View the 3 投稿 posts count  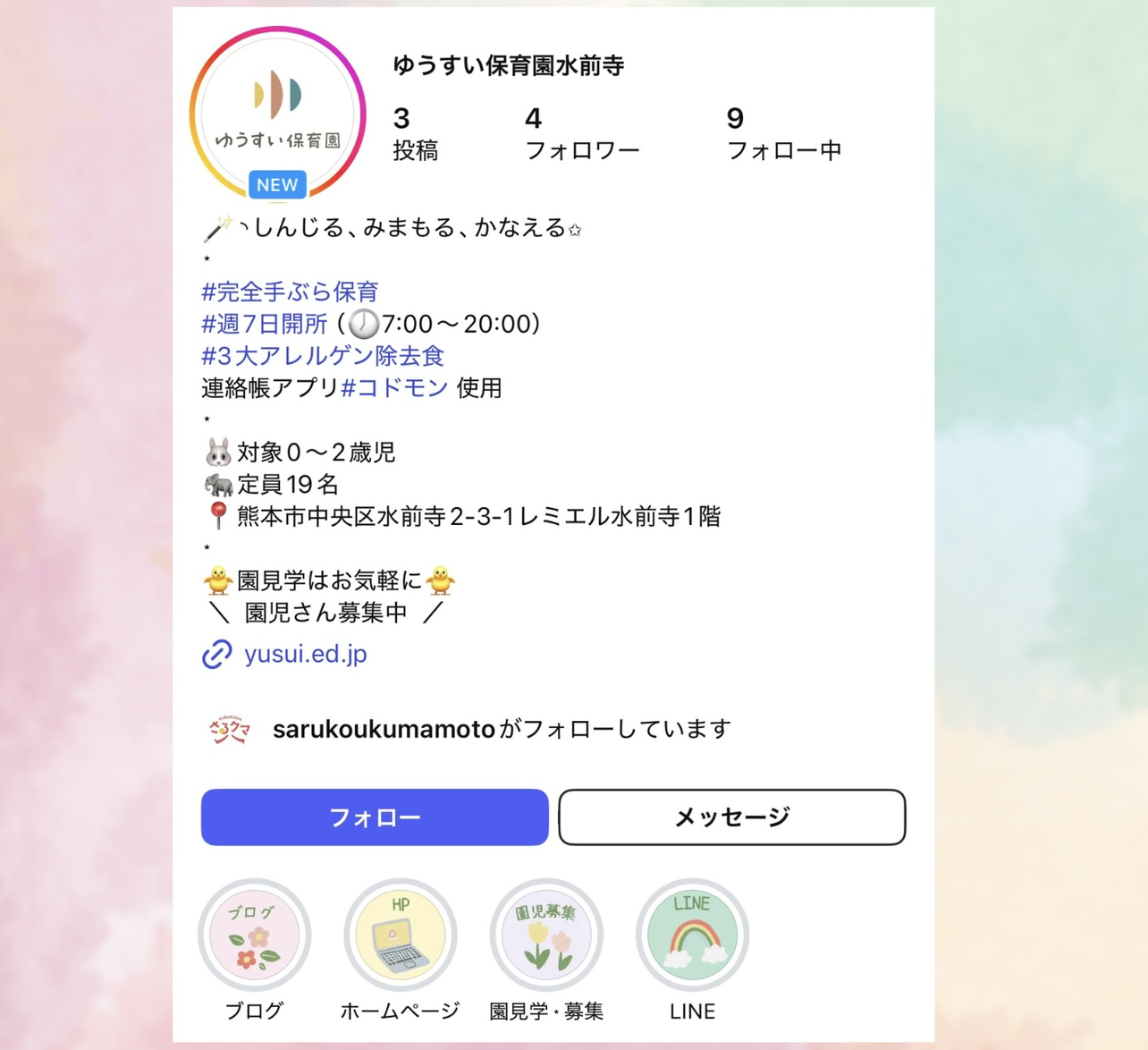[x=416, y=134]
